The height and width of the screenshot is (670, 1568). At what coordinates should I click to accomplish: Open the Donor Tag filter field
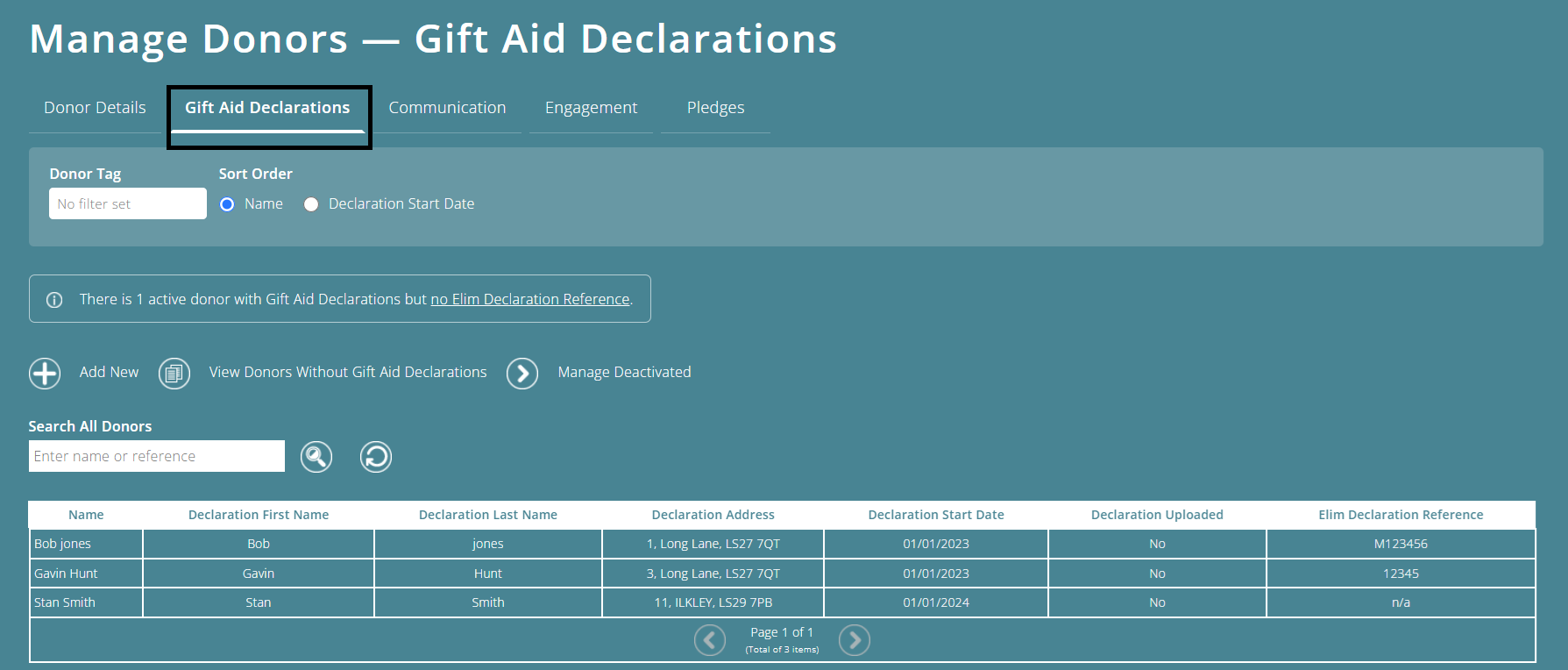tap(128, 203)
